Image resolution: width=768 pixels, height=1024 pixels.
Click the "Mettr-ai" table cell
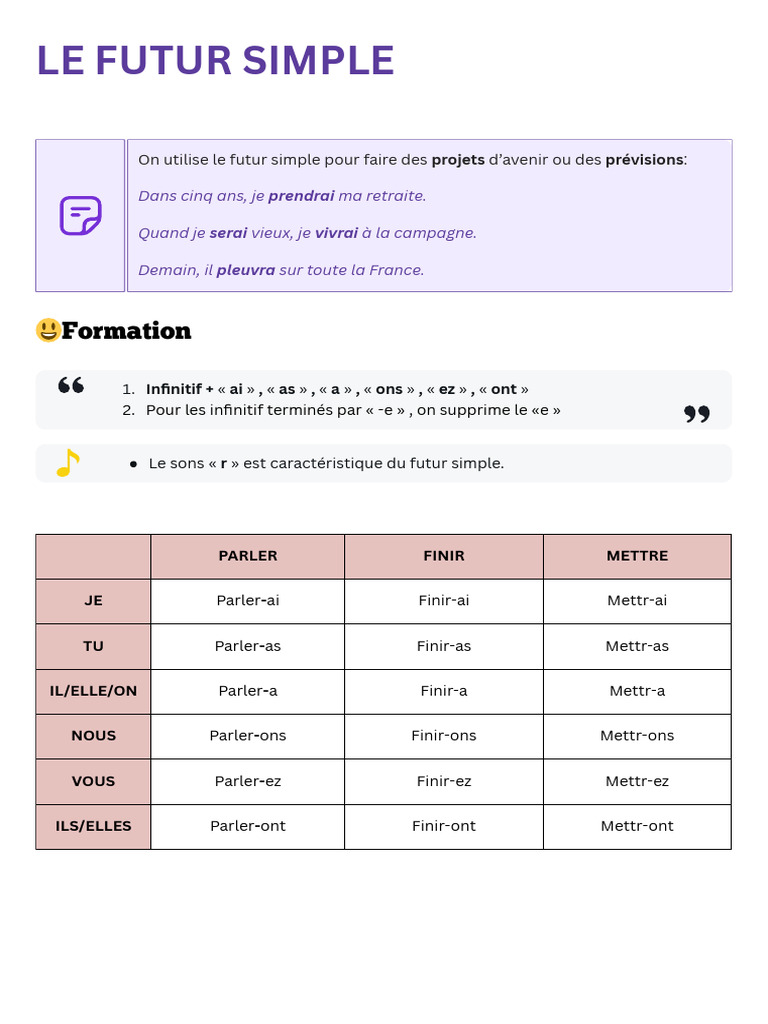coord(637,601)
